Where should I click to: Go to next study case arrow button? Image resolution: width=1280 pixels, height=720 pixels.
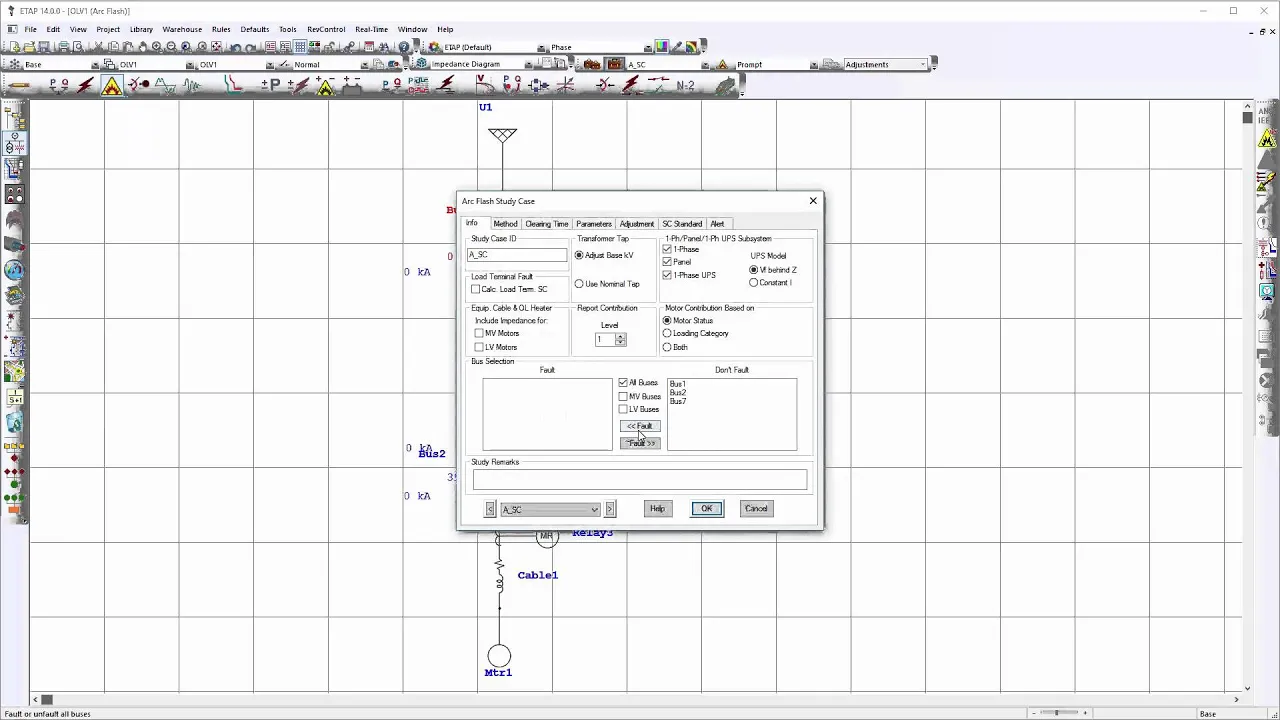tap(610, 510)
